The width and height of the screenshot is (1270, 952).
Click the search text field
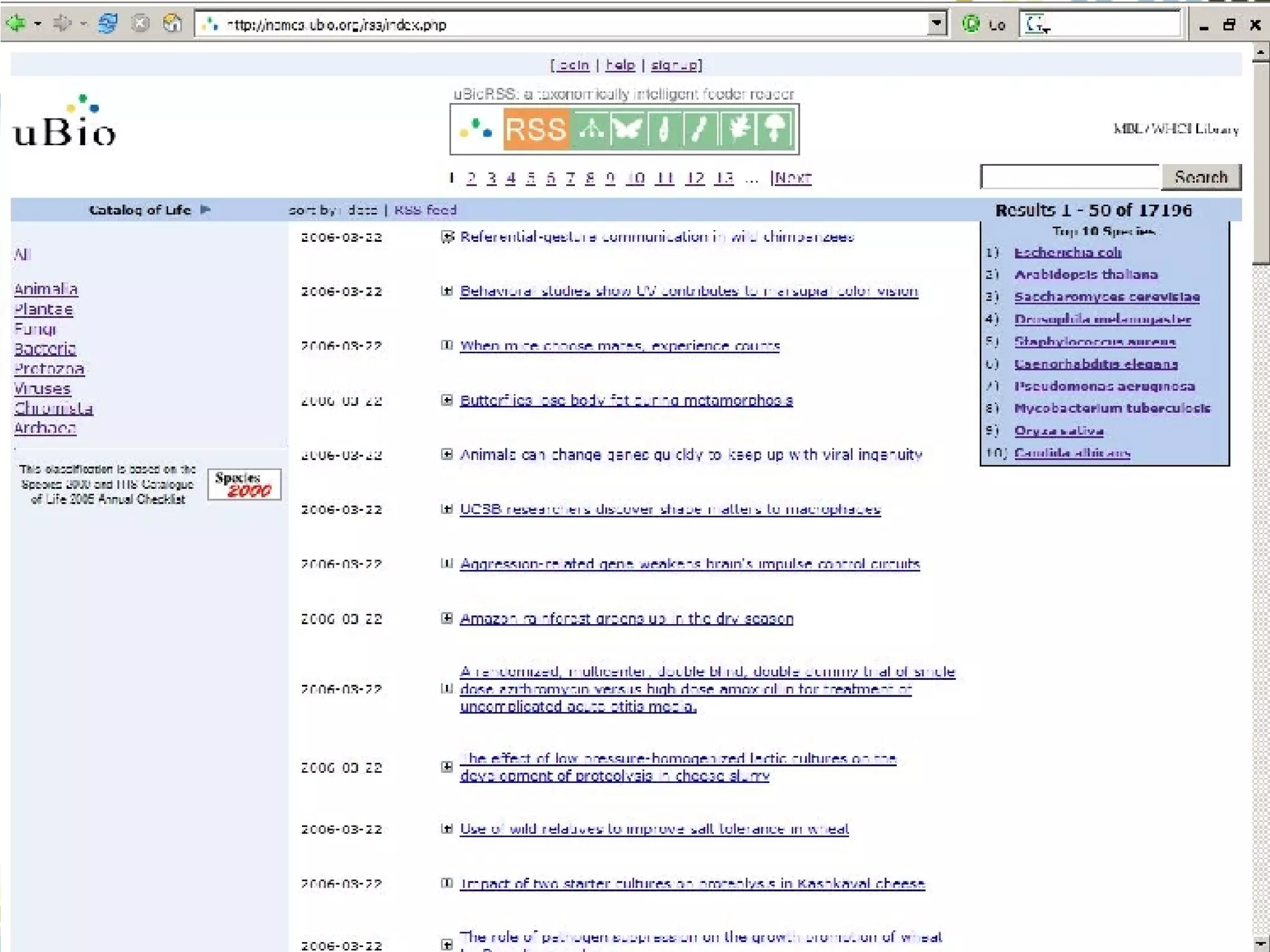point(1070,177)
